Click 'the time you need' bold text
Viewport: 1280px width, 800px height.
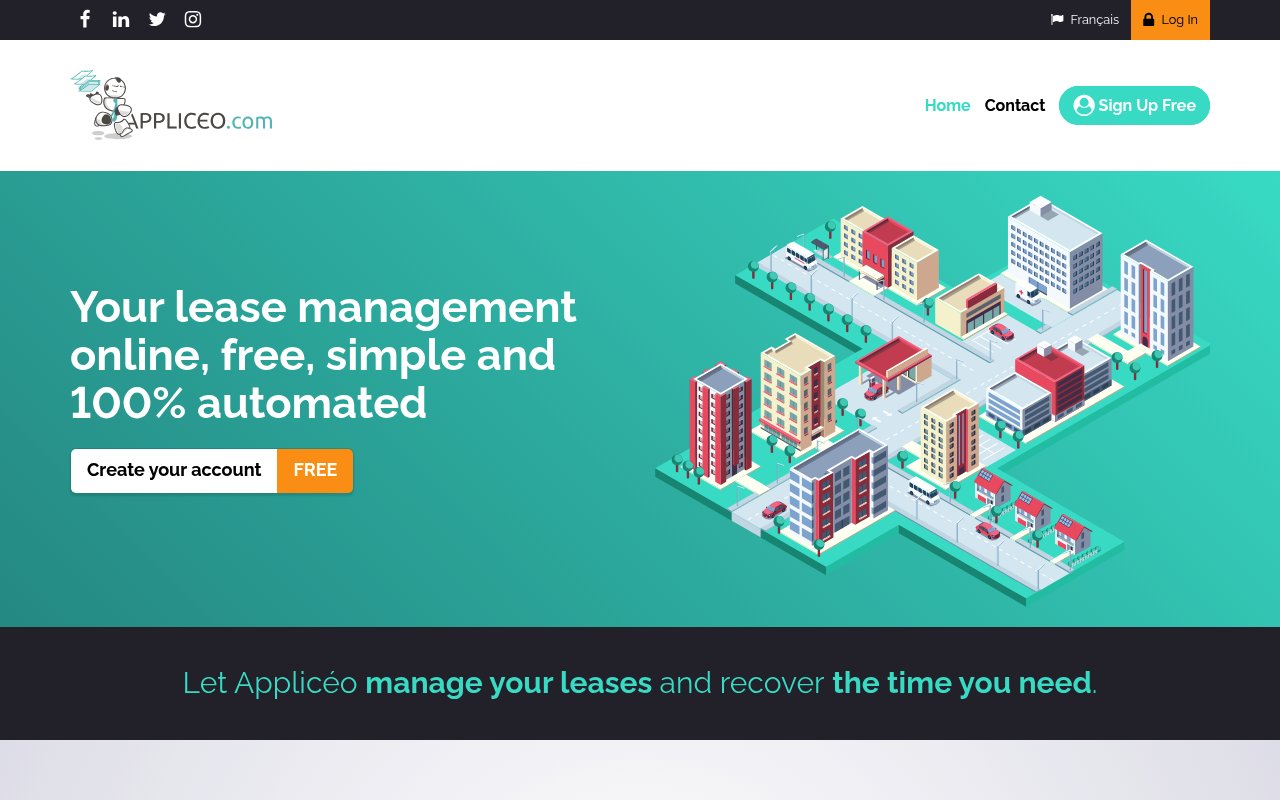[961, 683]
